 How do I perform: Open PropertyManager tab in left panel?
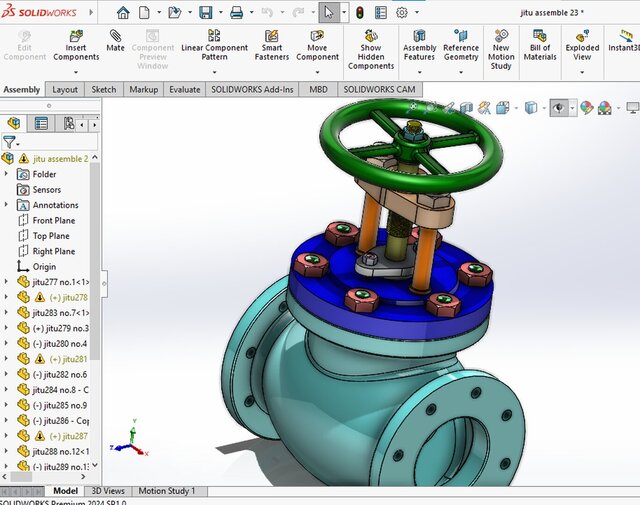(x=41, y=123)
